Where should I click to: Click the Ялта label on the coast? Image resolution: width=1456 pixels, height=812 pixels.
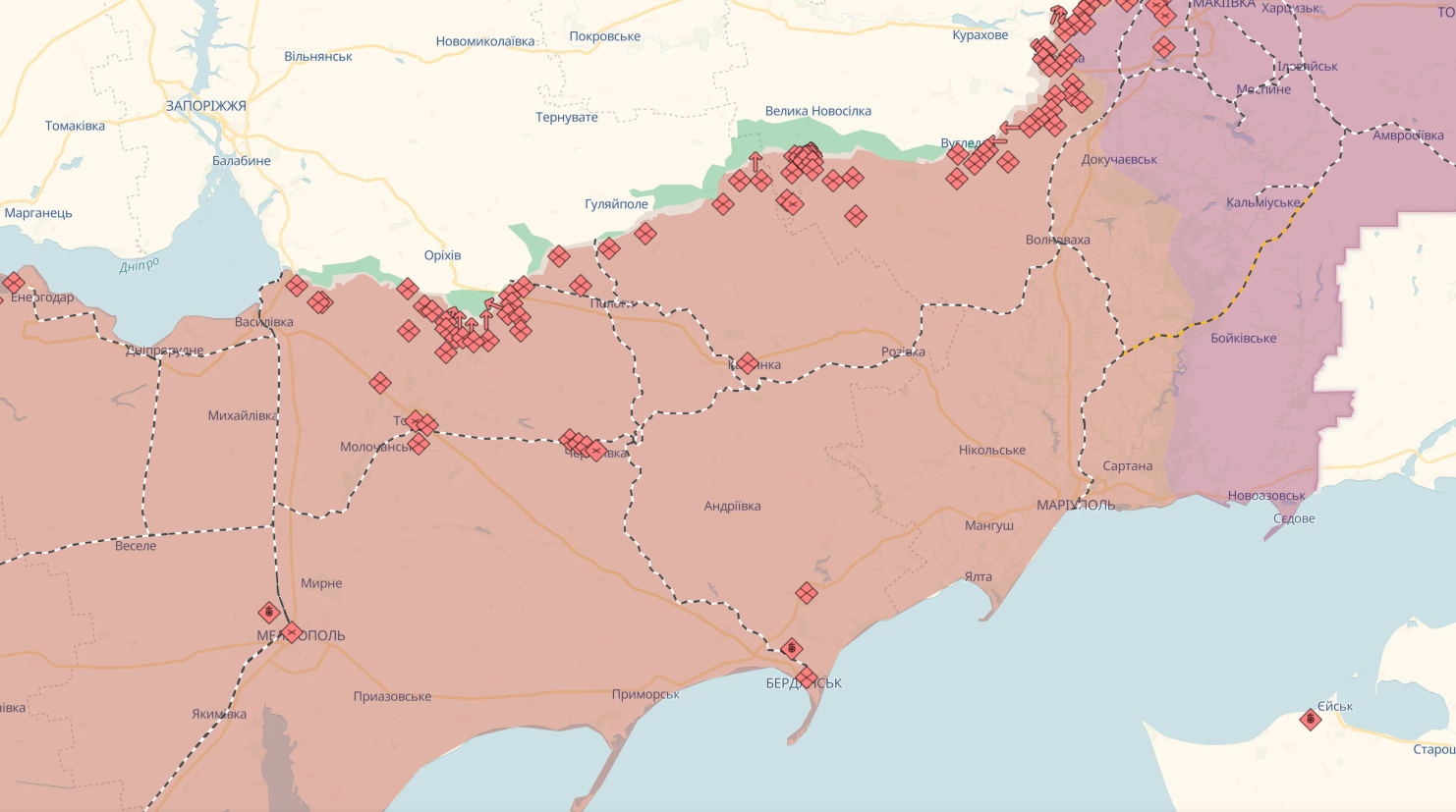coord(978,576)
